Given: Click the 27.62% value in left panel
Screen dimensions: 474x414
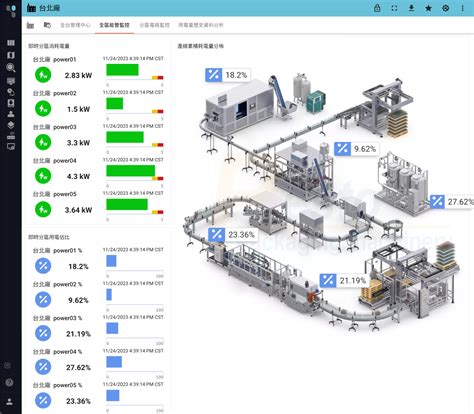Looking at the screenshot, I should tap(78, 367).
